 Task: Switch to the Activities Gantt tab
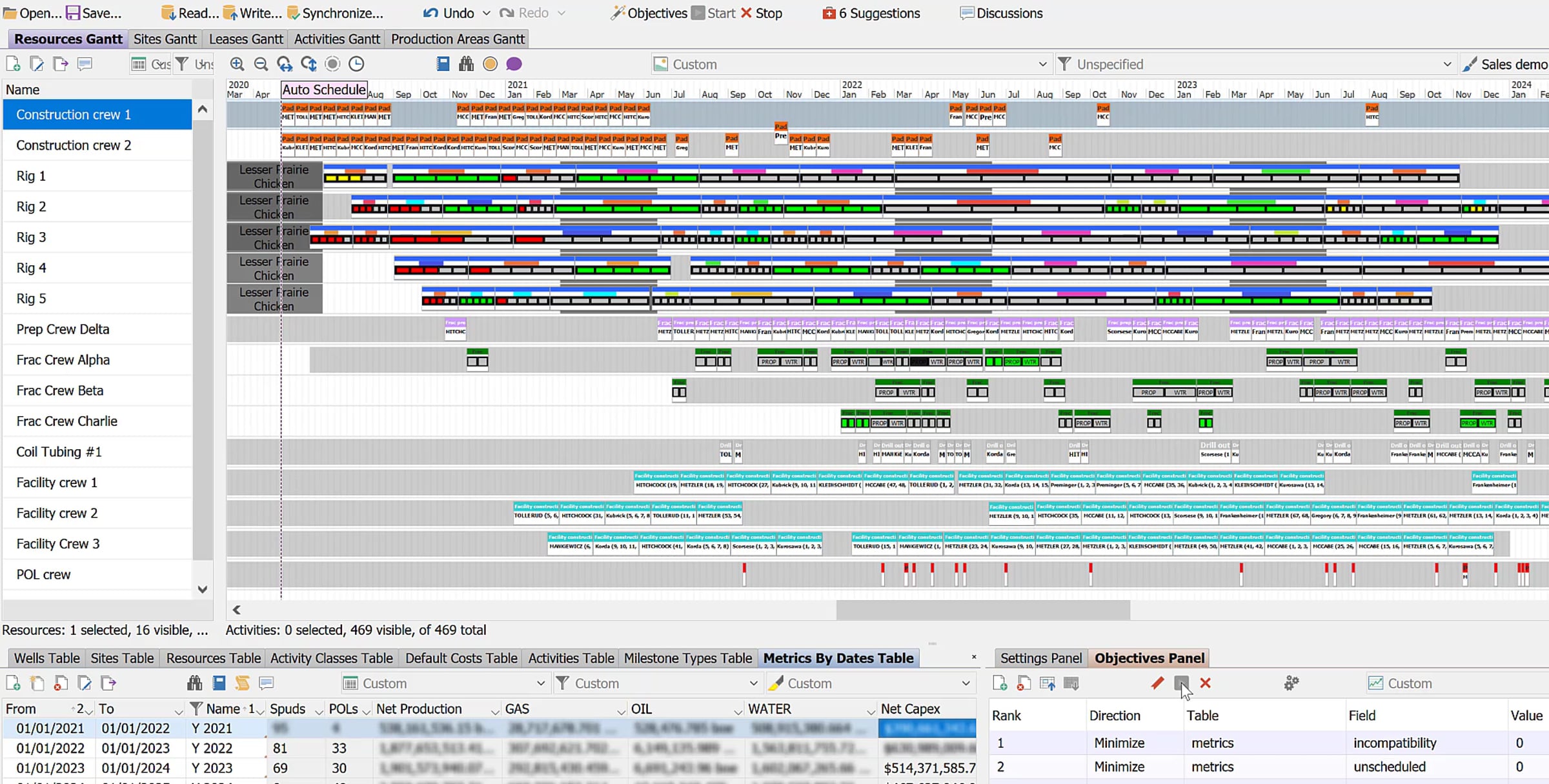click(x=336, y=39)
